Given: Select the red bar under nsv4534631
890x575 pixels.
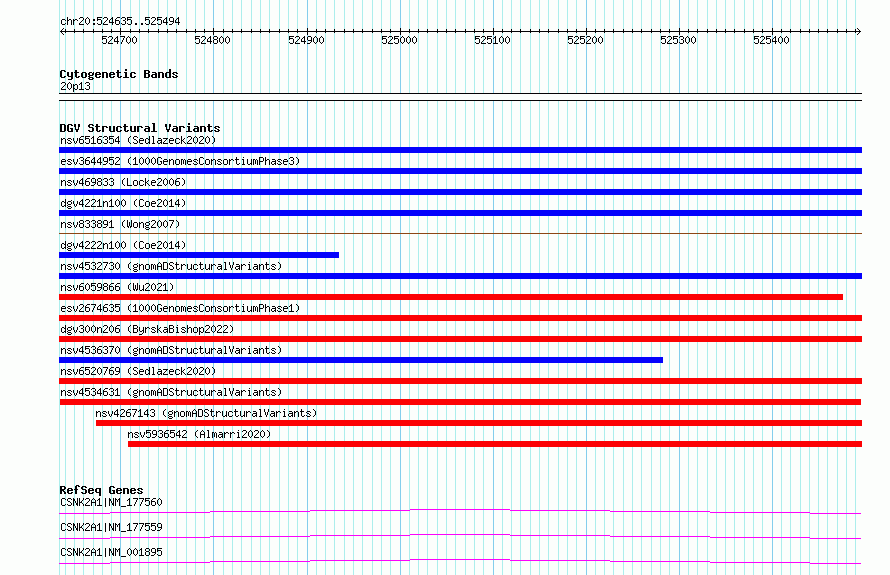Looking at the screenshot, I should click(x=460, y=402).
